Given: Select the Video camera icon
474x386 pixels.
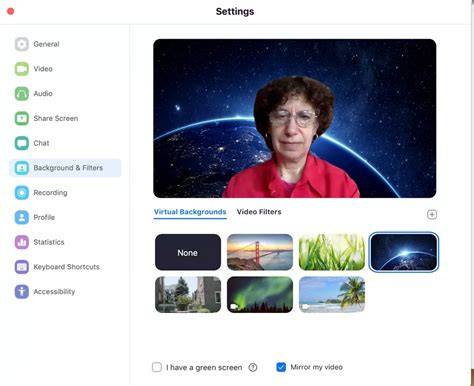Looking at the screenshot, I should click(x=22, y=69).
